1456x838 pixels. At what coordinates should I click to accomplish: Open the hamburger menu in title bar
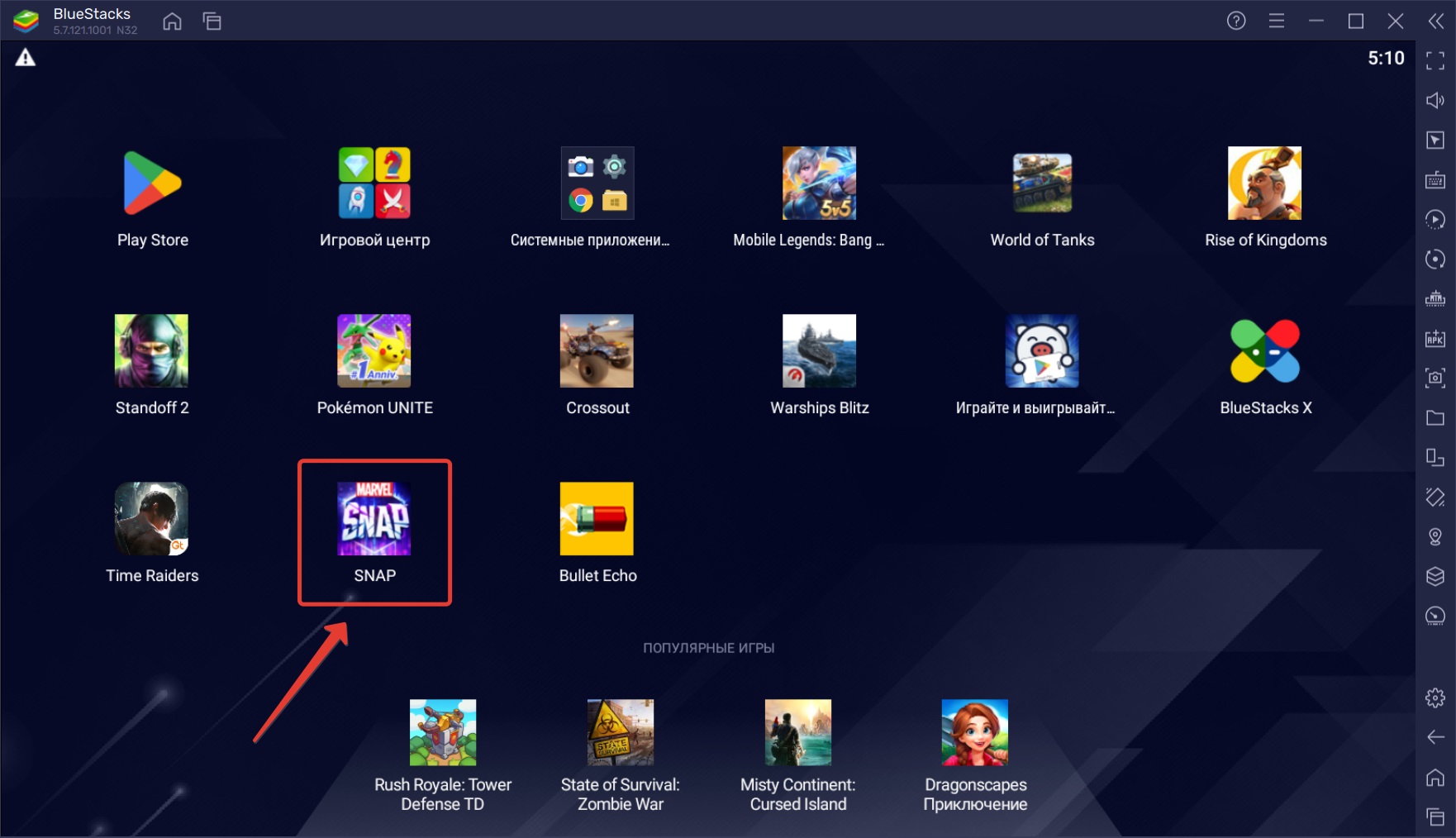point(1277,21)
